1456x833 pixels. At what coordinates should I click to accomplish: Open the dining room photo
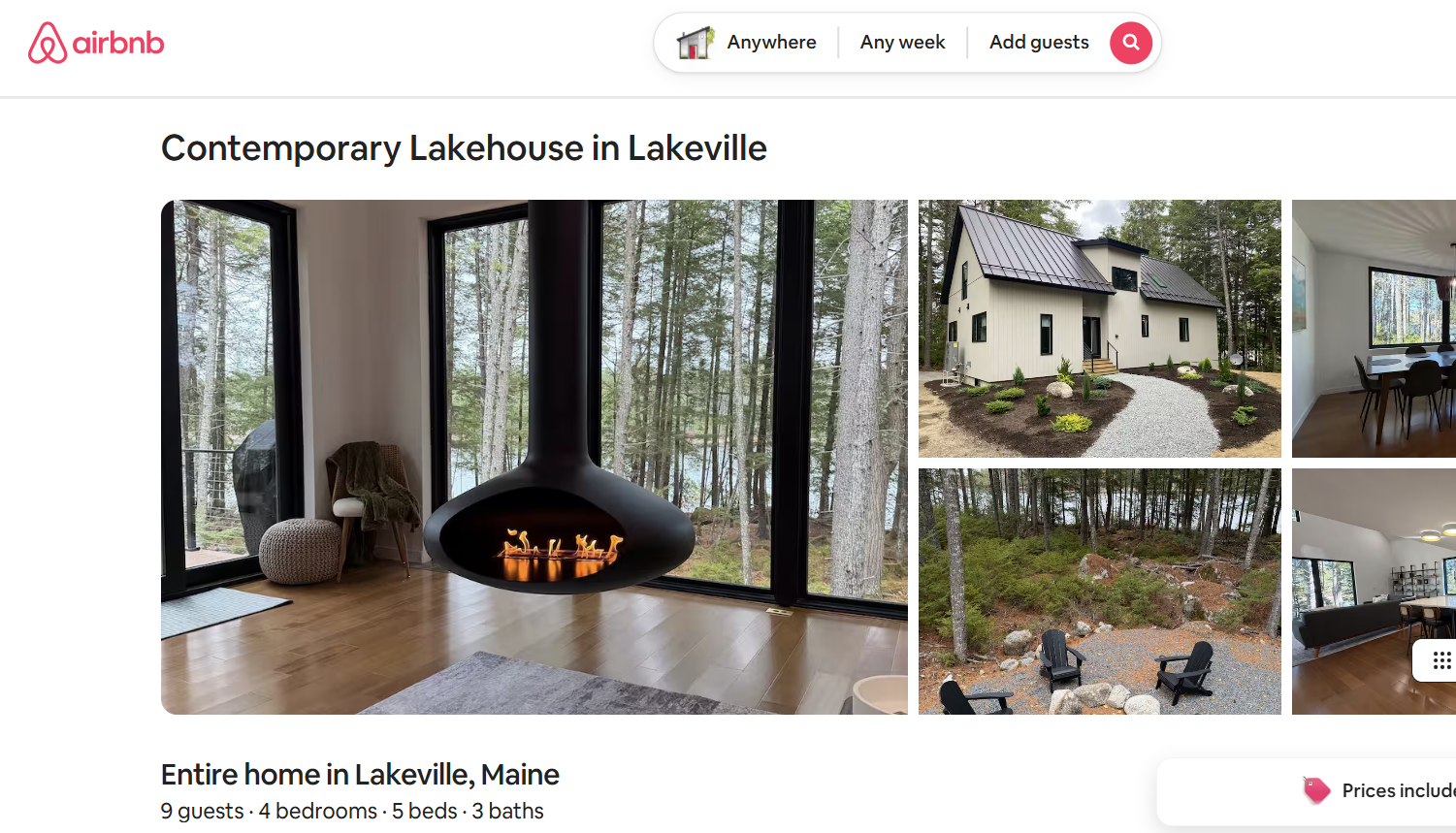coord(1374,329)
